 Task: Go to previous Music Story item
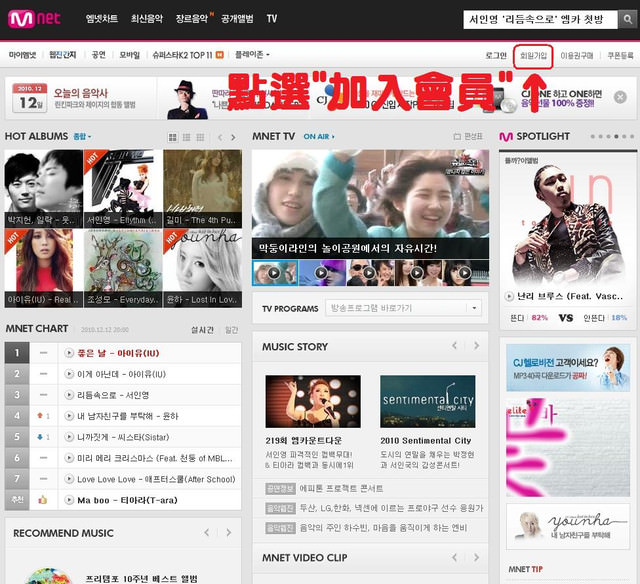click(x=455, y=346)
